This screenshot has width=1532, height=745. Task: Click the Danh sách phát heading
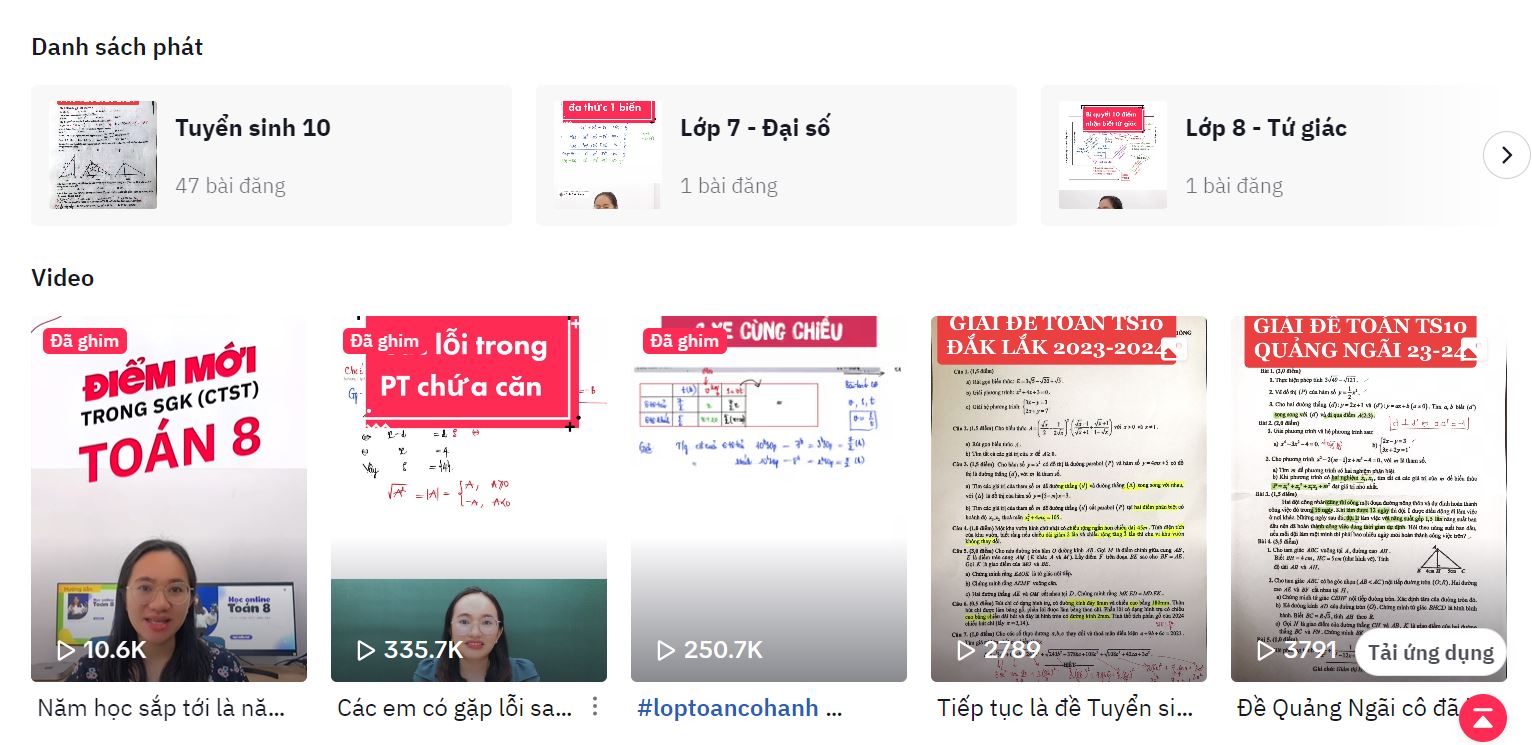pos(117,47)
